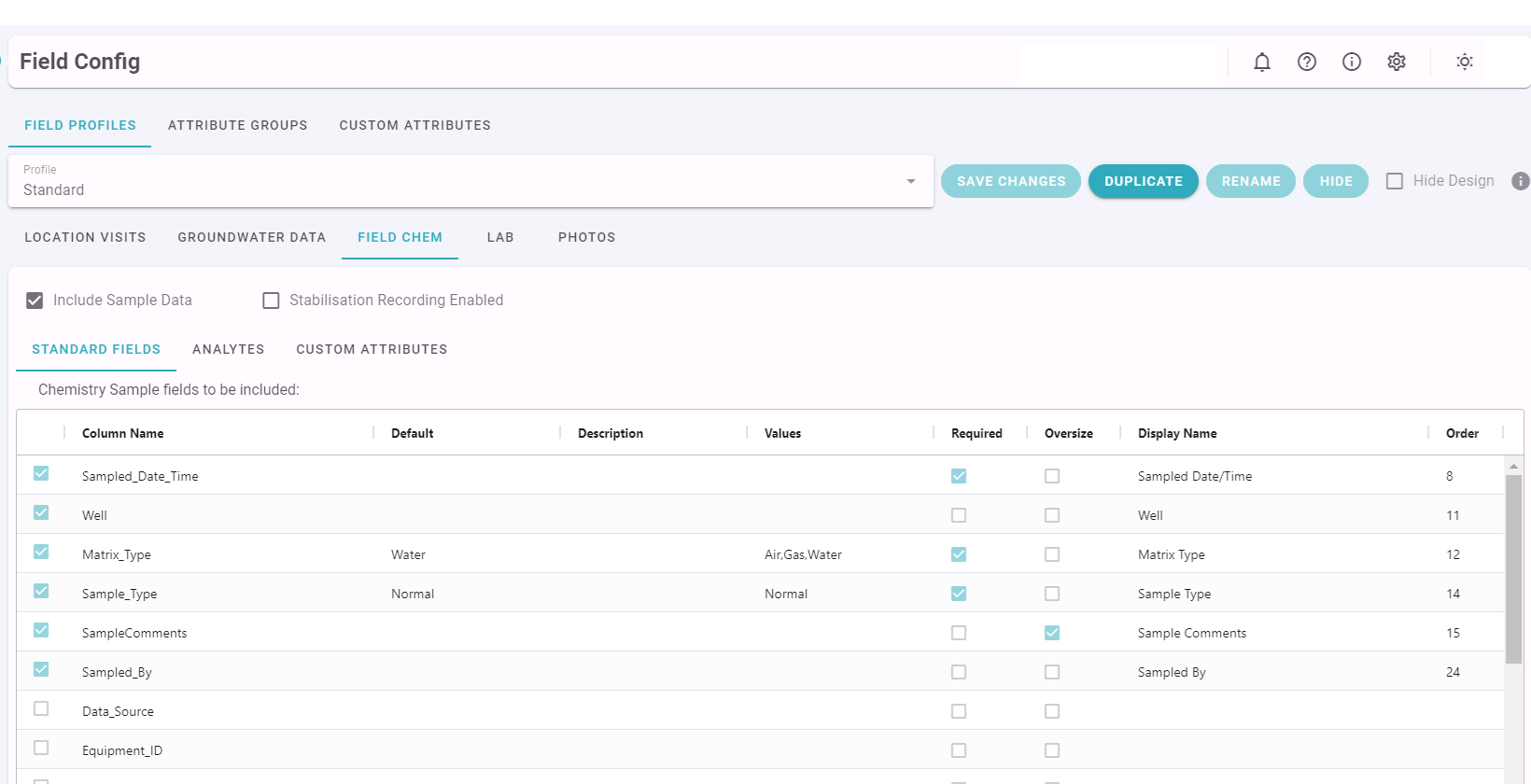Open the help question mark icon
Viewport: 1531px width, 784px height.
(1307, 62)
